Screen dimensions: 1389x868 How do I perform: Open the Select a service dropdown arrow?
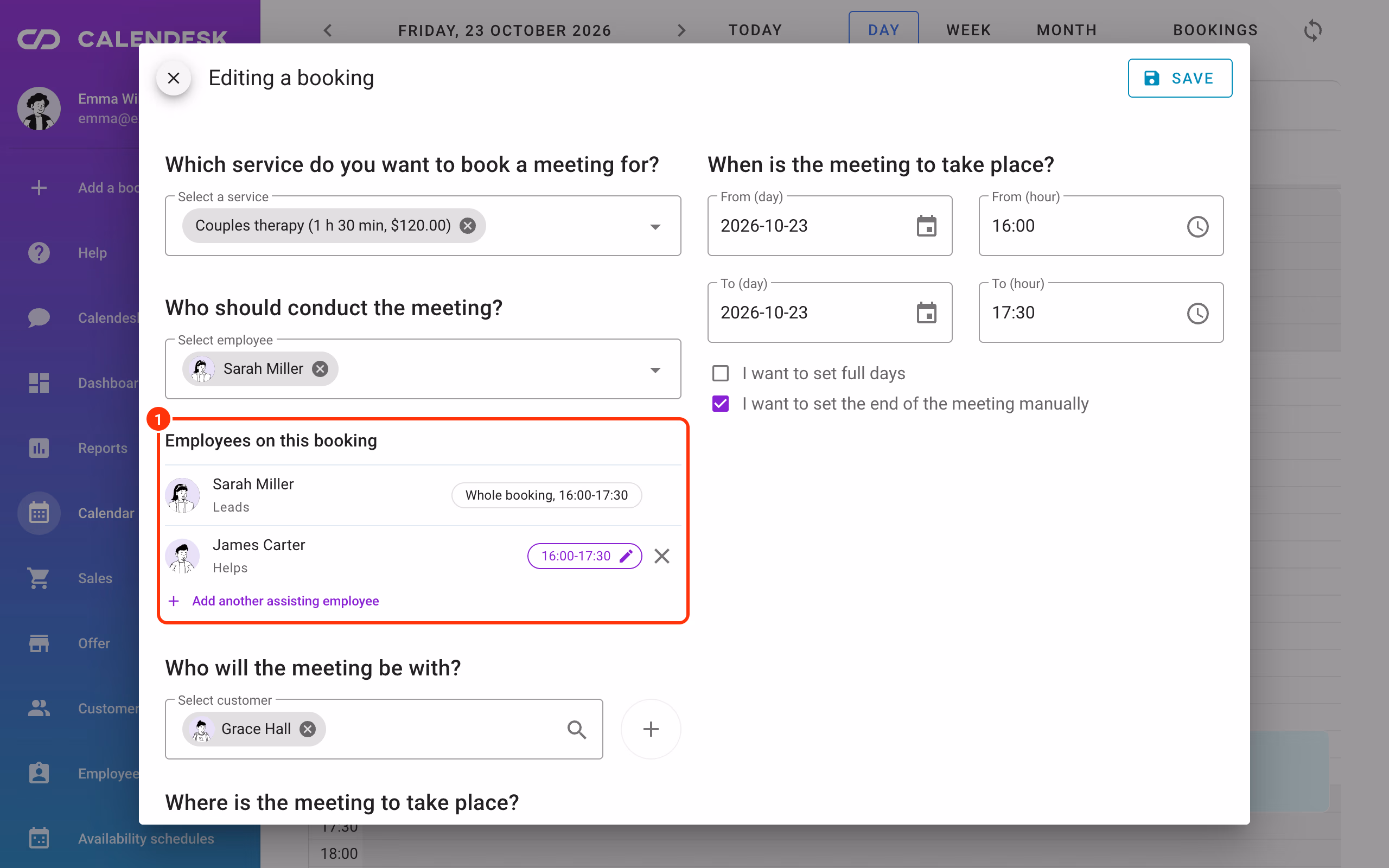tap(655, 227)
